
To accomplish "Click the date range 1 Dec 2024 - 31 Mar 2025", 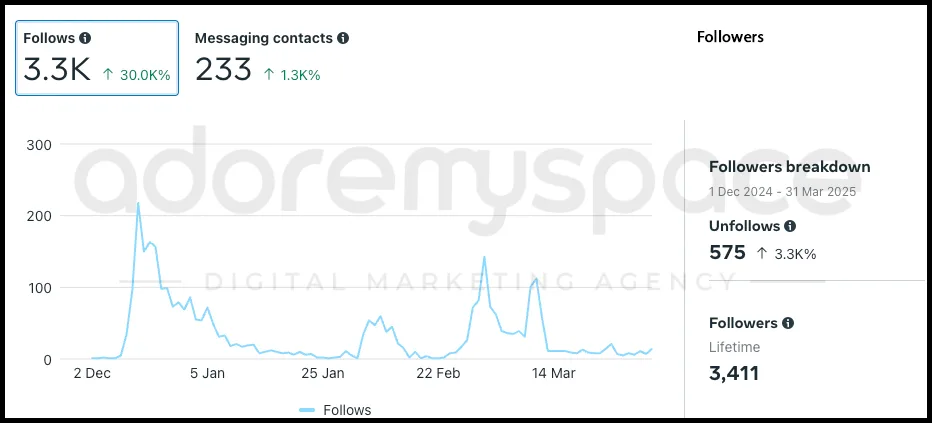I will (x=783, y=191).
